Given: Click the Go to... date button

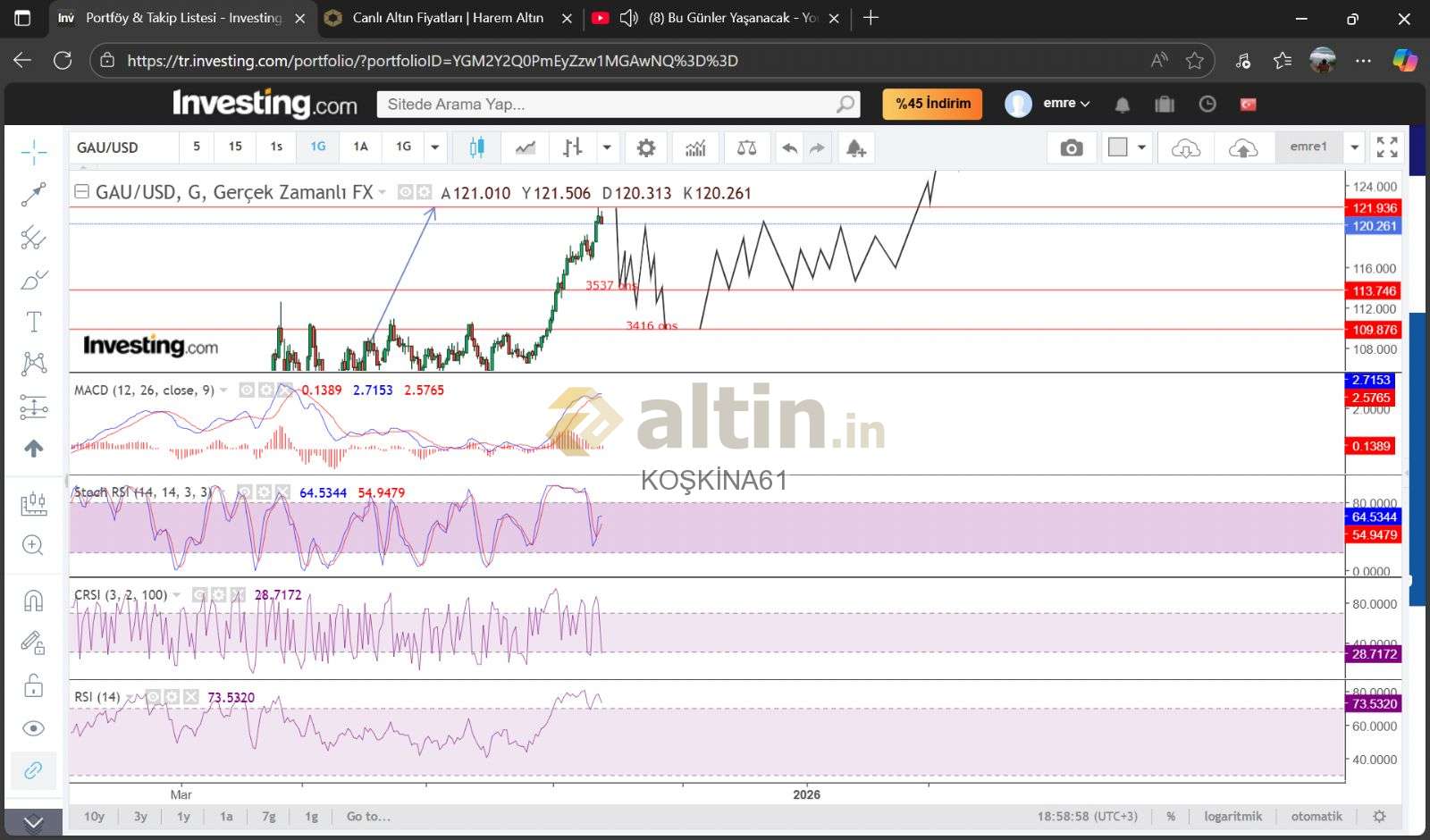Looking at the screenshot, I should click(x=368, y=816).
